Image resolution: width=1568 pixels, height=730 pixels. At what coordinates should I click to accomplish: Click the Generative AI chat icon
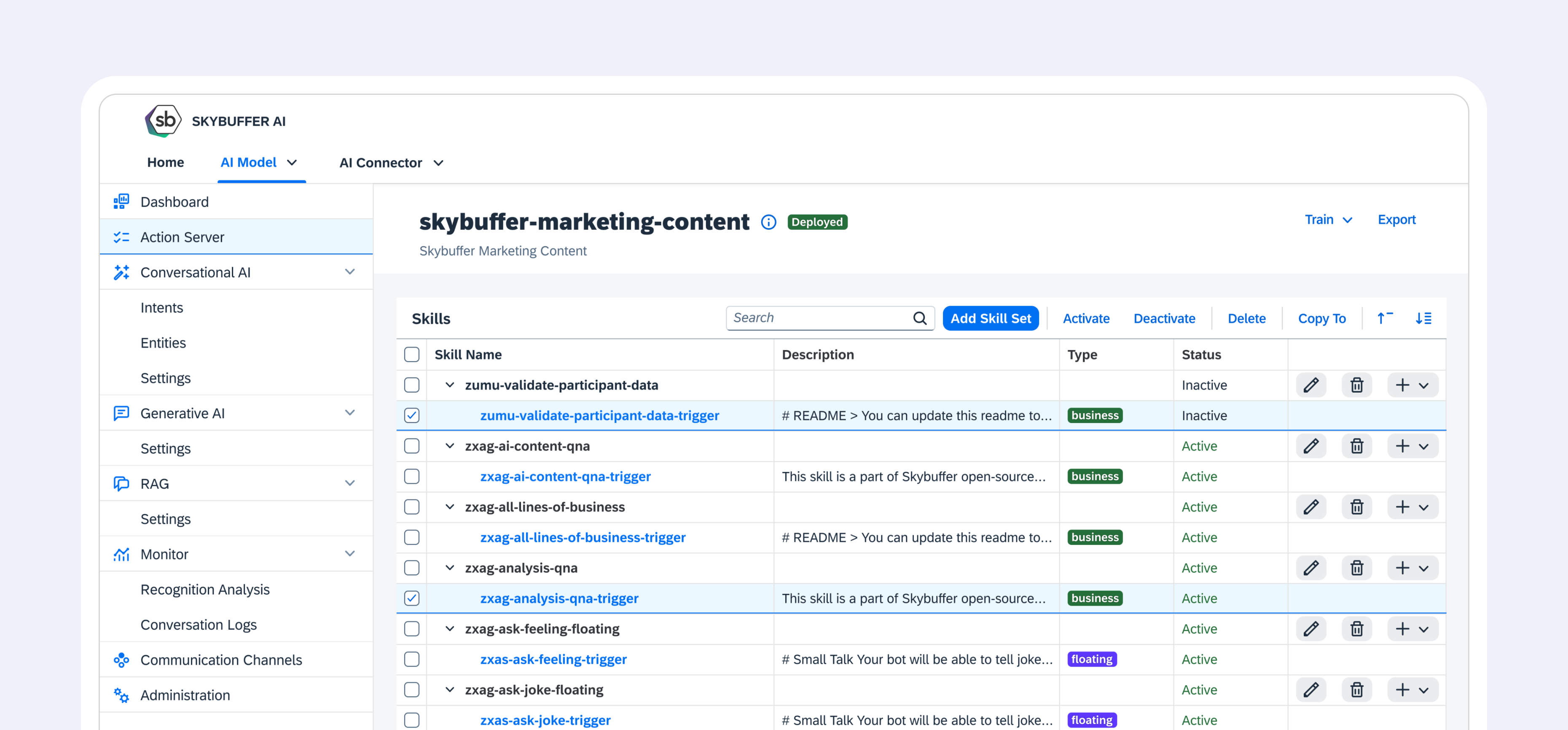click(121, 413)
